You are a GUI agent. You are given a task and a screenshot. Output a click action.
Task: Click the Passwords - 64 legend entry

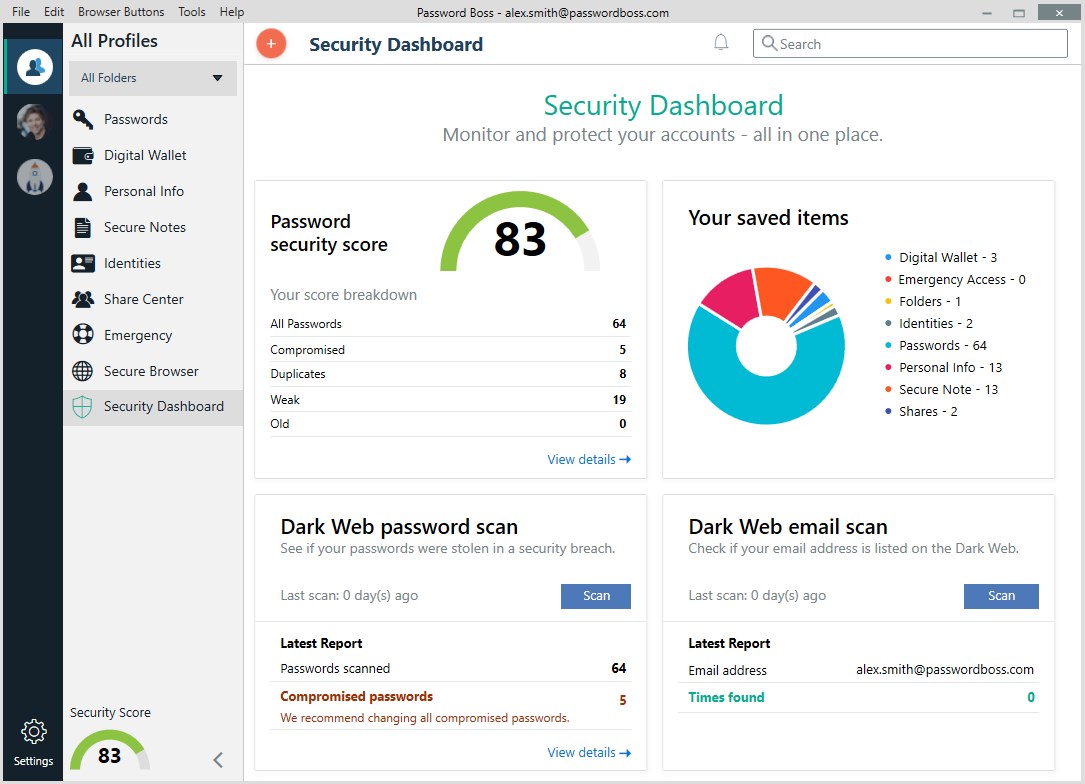(936, 346)
